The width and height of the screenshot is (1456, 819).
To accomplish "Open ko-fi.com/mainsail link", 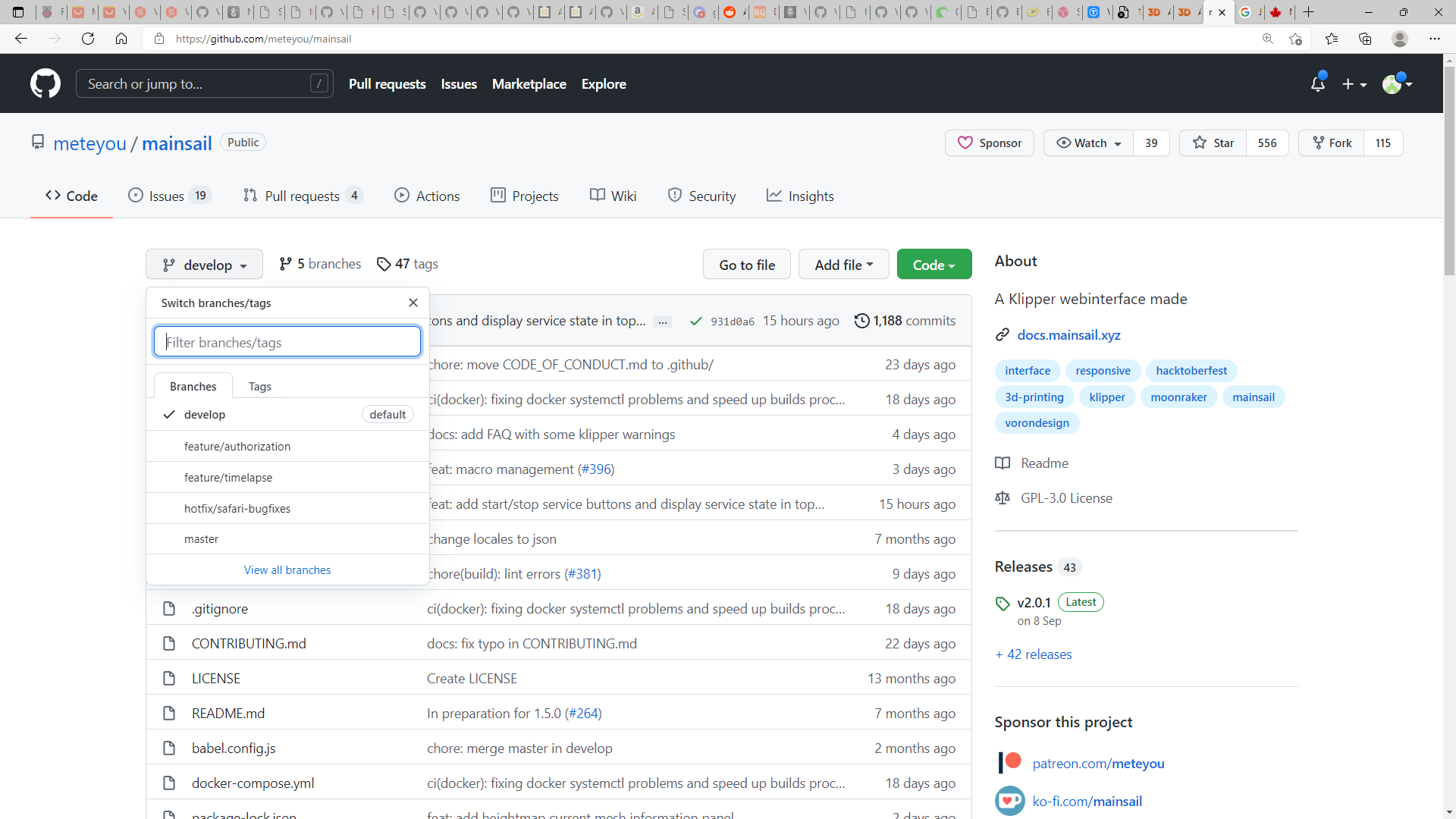I will point(1087,802).
